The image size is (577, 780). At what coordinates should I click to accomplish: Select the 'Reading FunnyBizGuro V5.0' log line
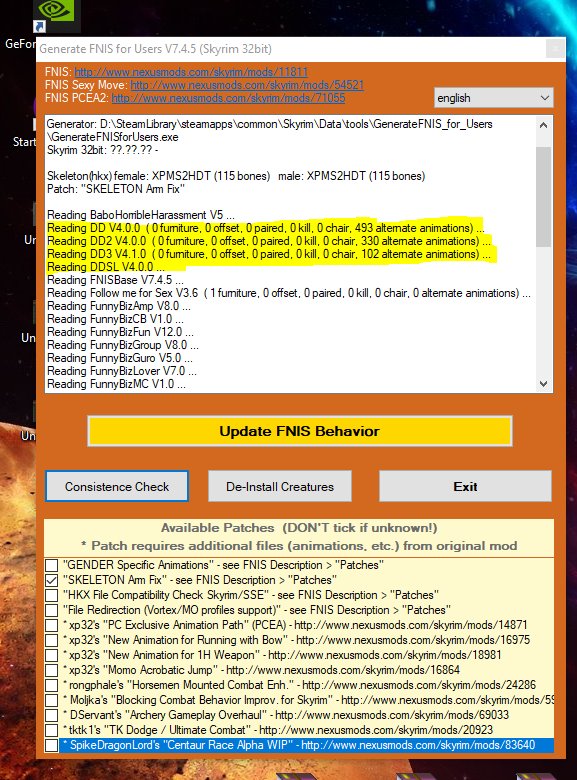coord(119,358)
